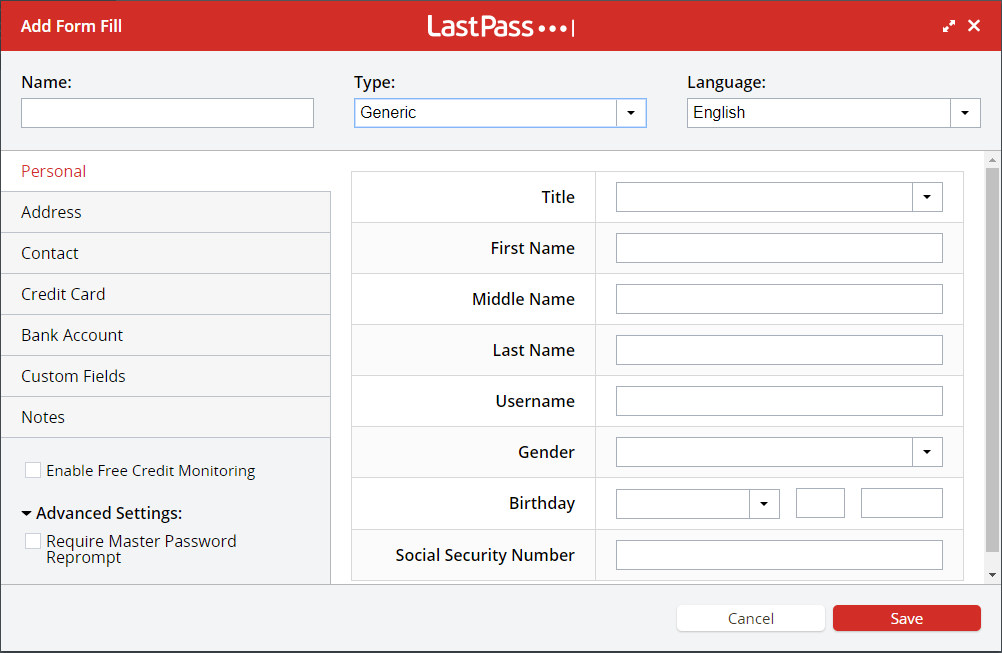This screenshot has height=653, width=1002.
Task: Collapse the Advanced Settings section
Action: point(27,513)
